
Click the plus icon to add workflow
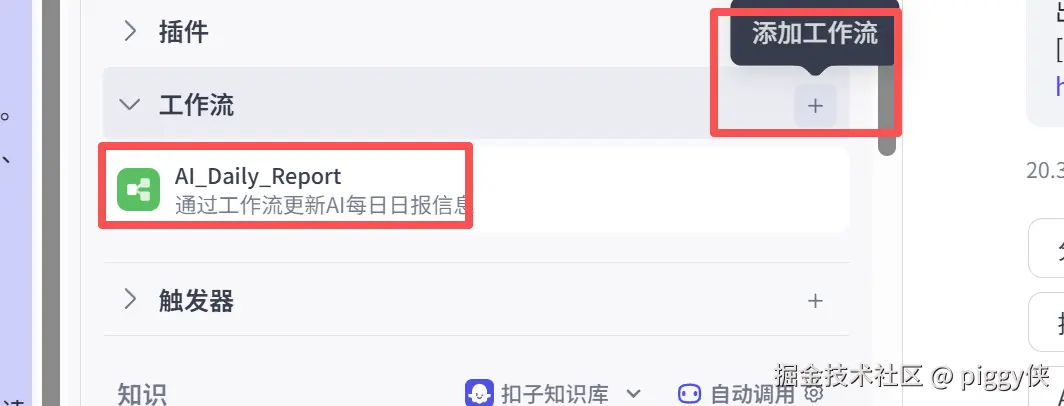815,106
